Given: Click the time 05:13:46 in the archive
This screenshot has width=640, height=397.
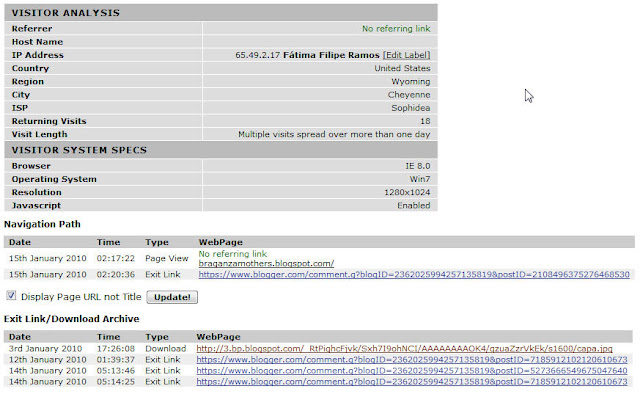Looking at the screenshot, I should coord(116,370).
